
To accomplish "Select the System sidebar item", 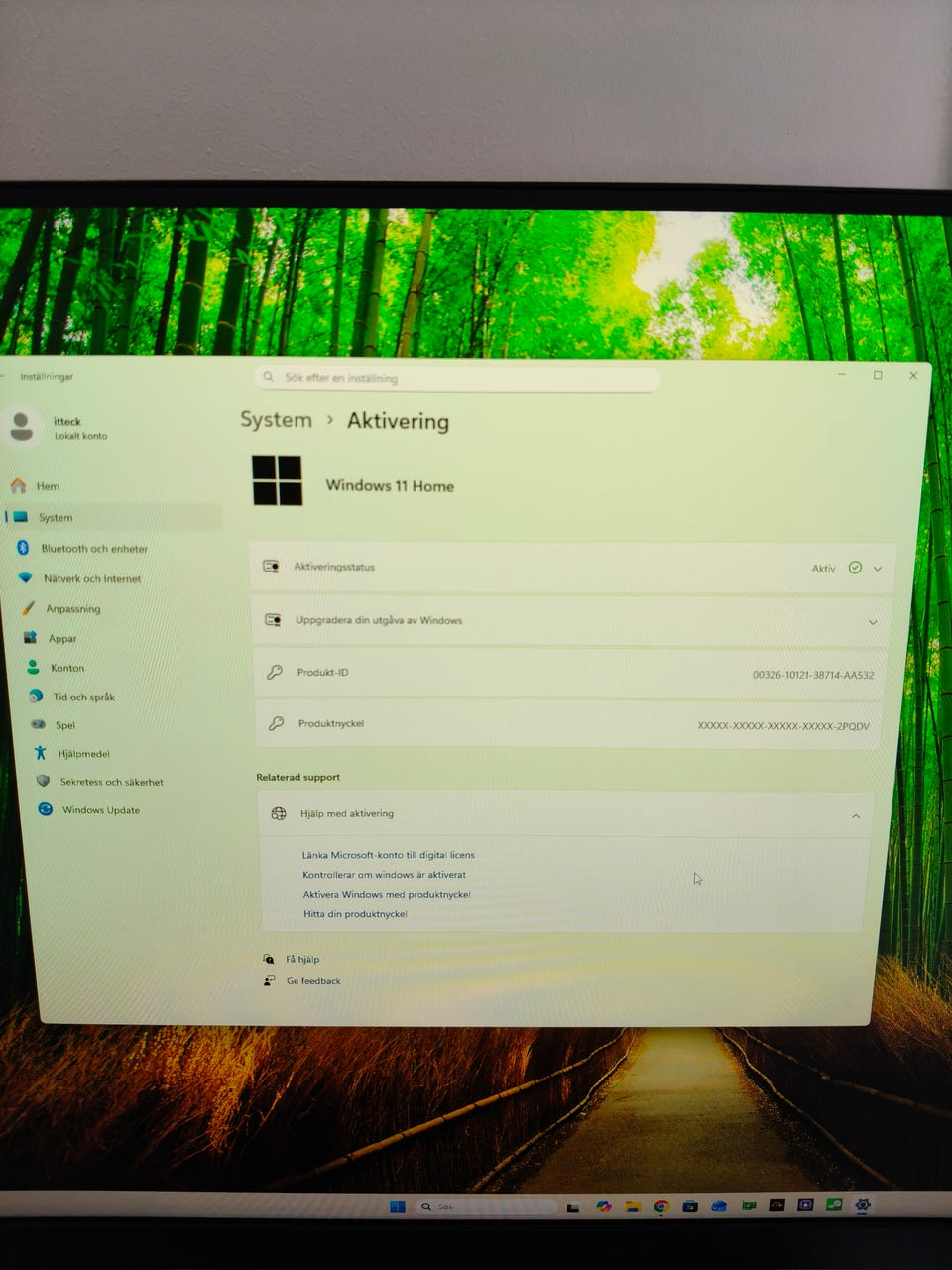I will coord(113,517).
